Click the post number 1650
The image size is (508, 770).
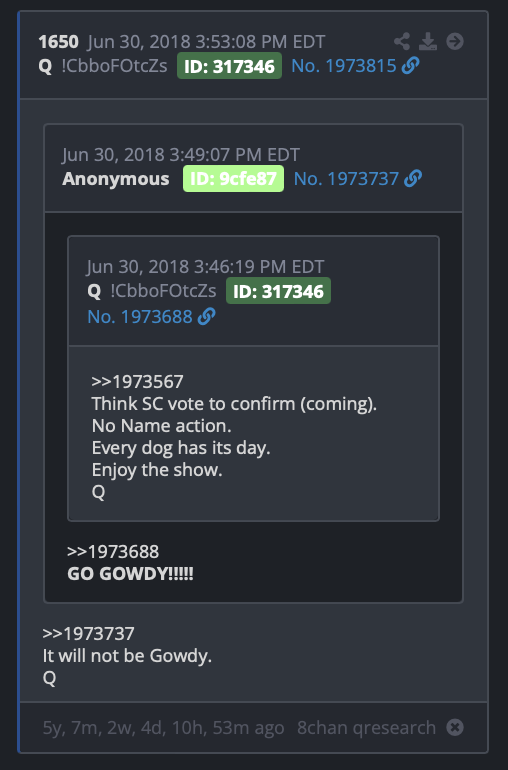[x=58, y=42]
